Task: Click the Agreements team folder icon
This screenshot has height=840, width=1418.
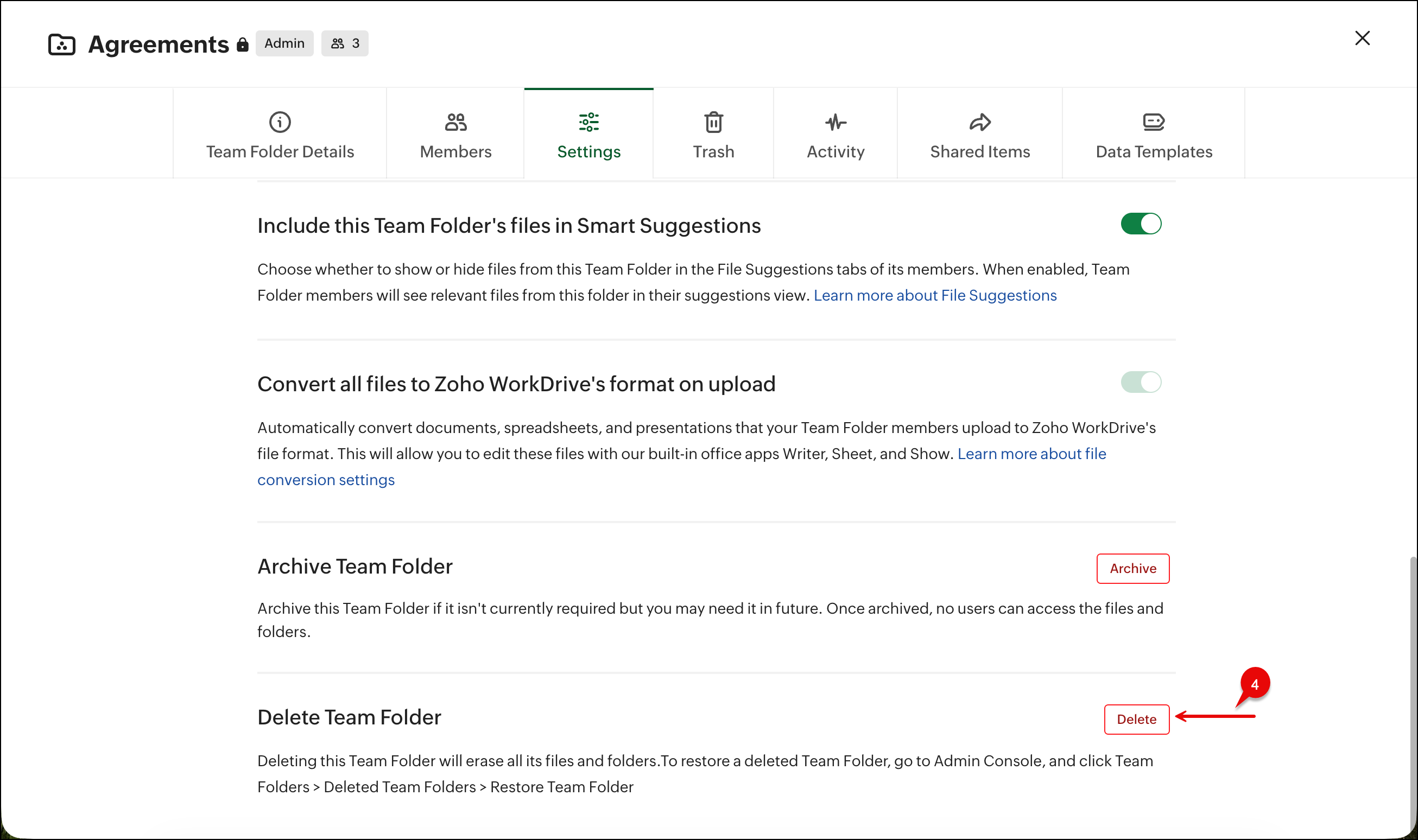Action: [62, 44]
